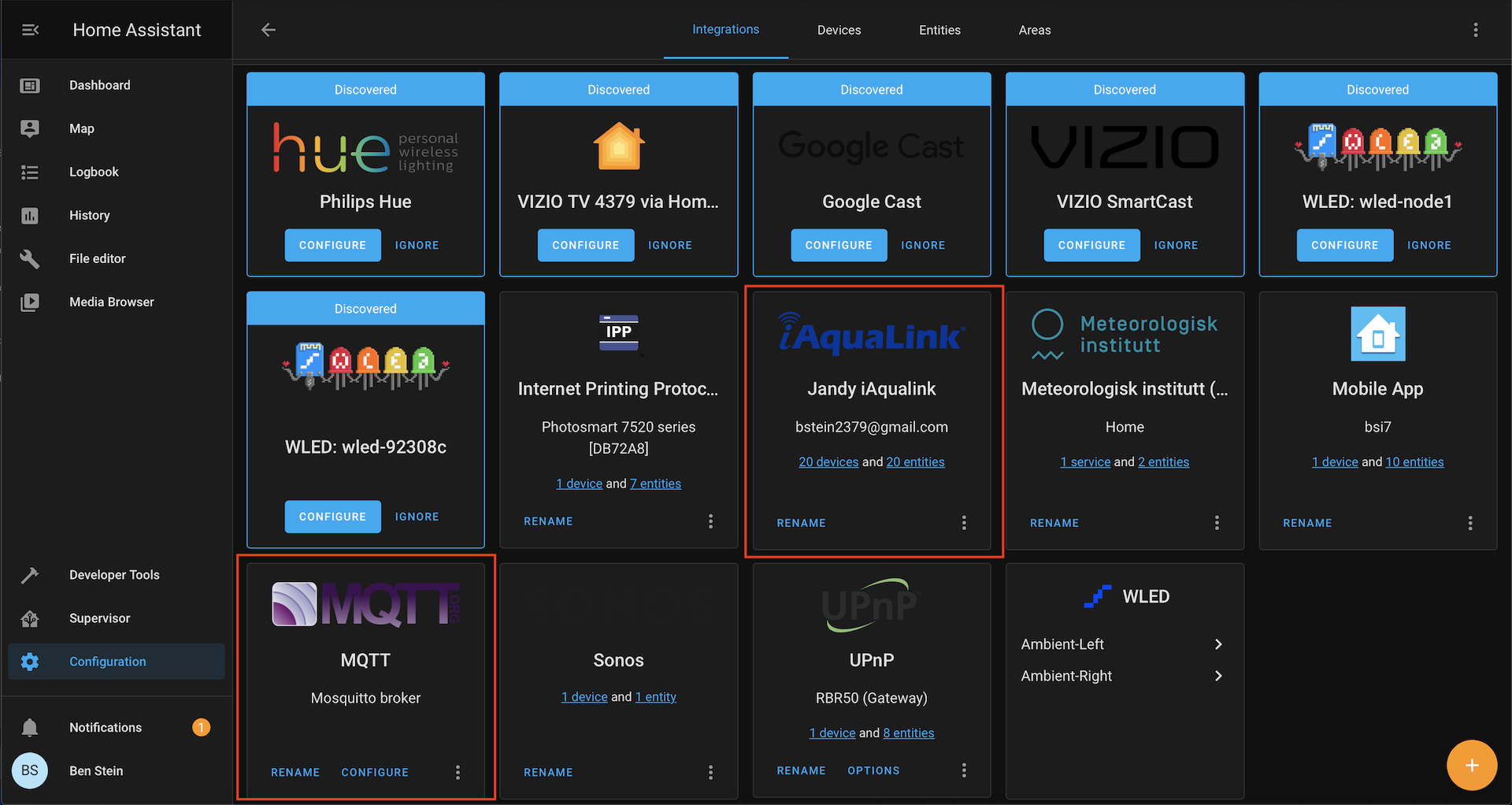Viewport: 1512px width, 805px height.
Task: Open the MQTT card three-dot menu
Action: click(x=458, y=773)
